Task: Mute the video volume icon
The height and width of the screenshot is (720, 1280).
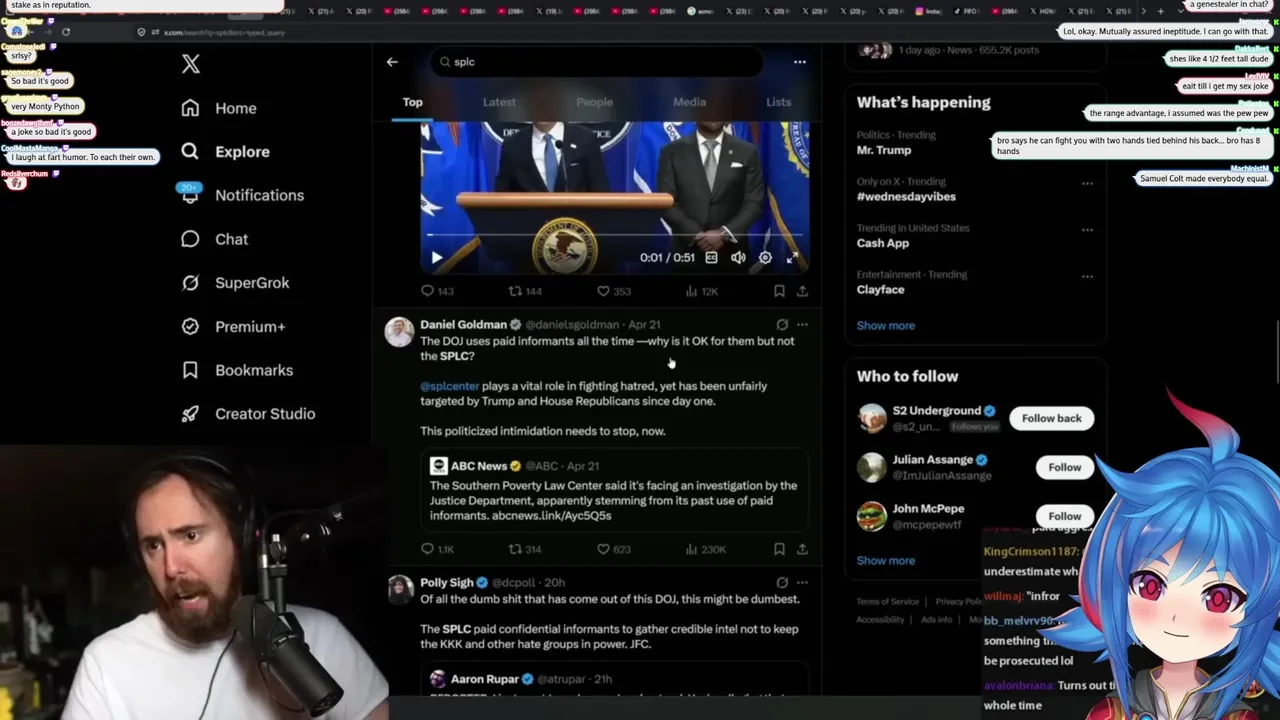Action: (x=738, y=258)
